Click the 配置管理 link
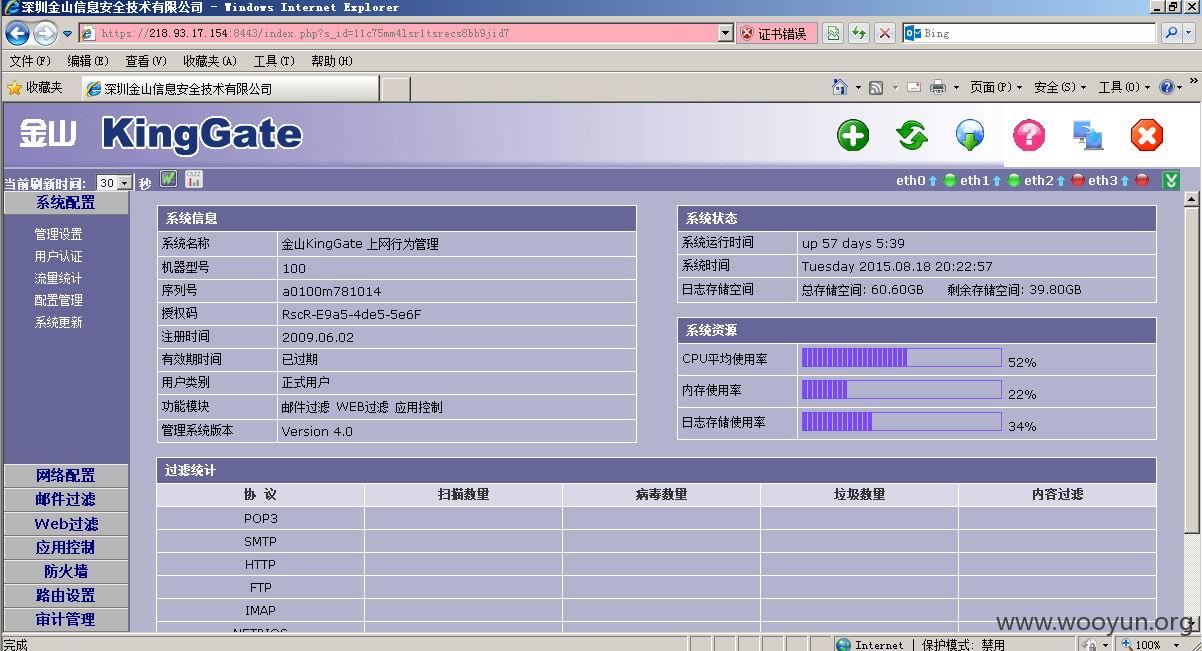1202x651 pixels. 58,300
